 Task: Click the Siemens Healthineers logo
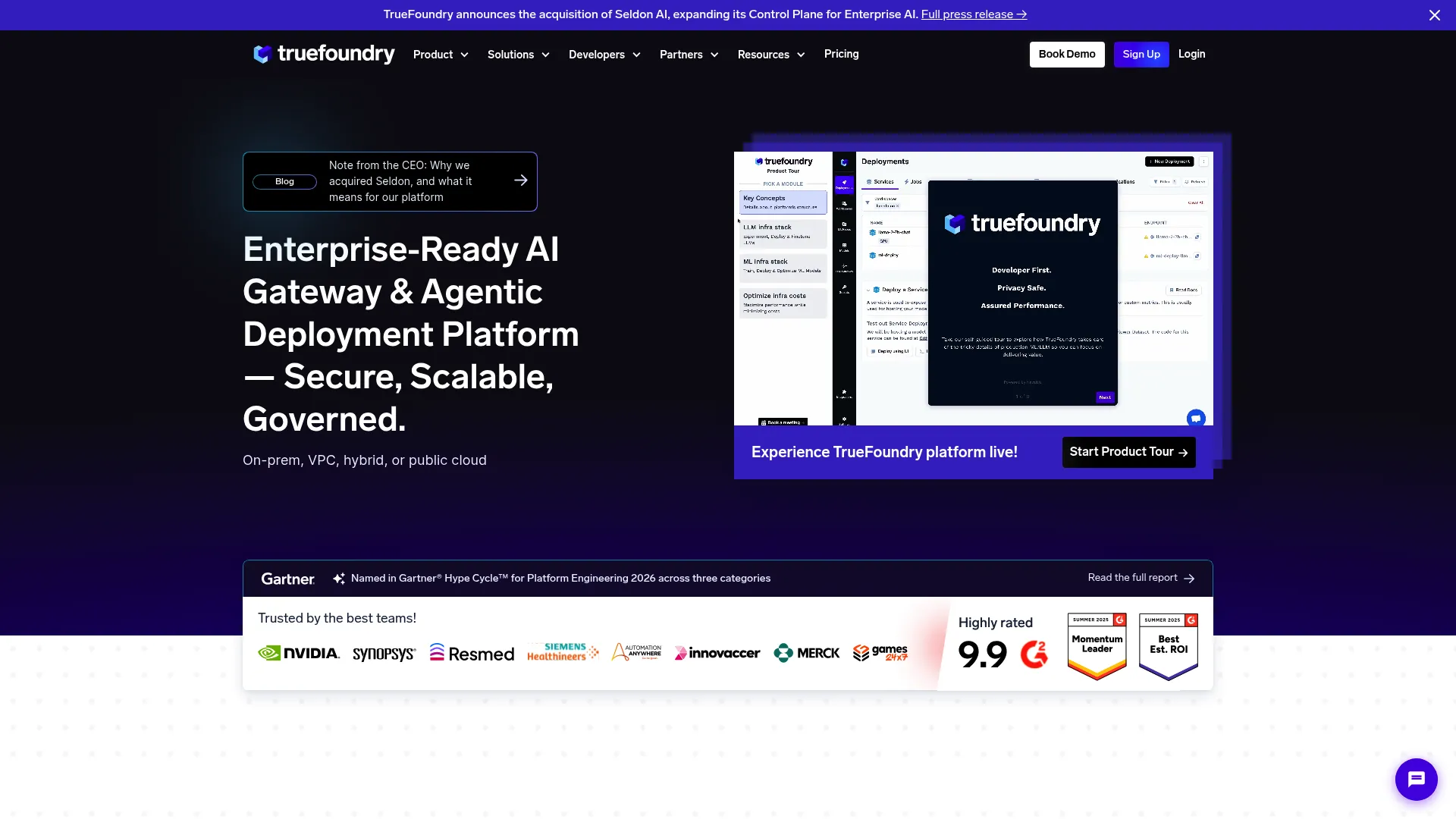click(563, 652)
